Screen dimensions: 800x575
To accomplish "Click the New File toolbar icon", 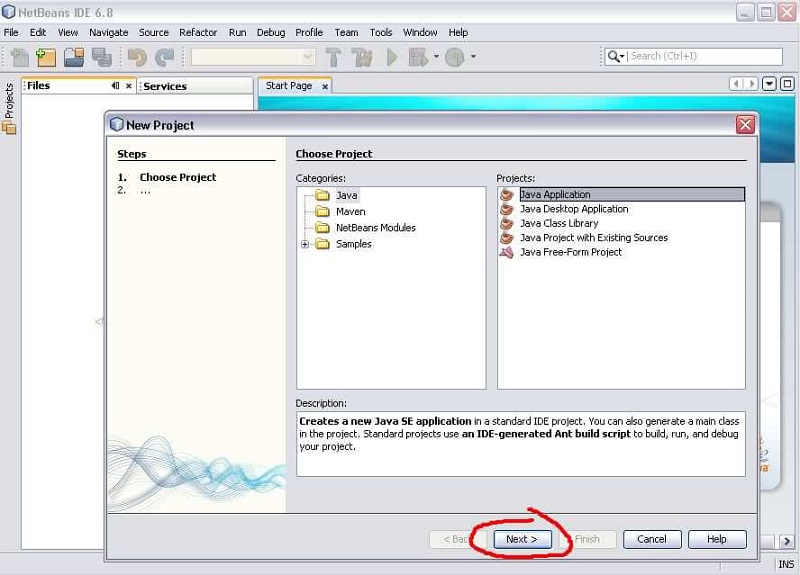I will coord(19,57).
